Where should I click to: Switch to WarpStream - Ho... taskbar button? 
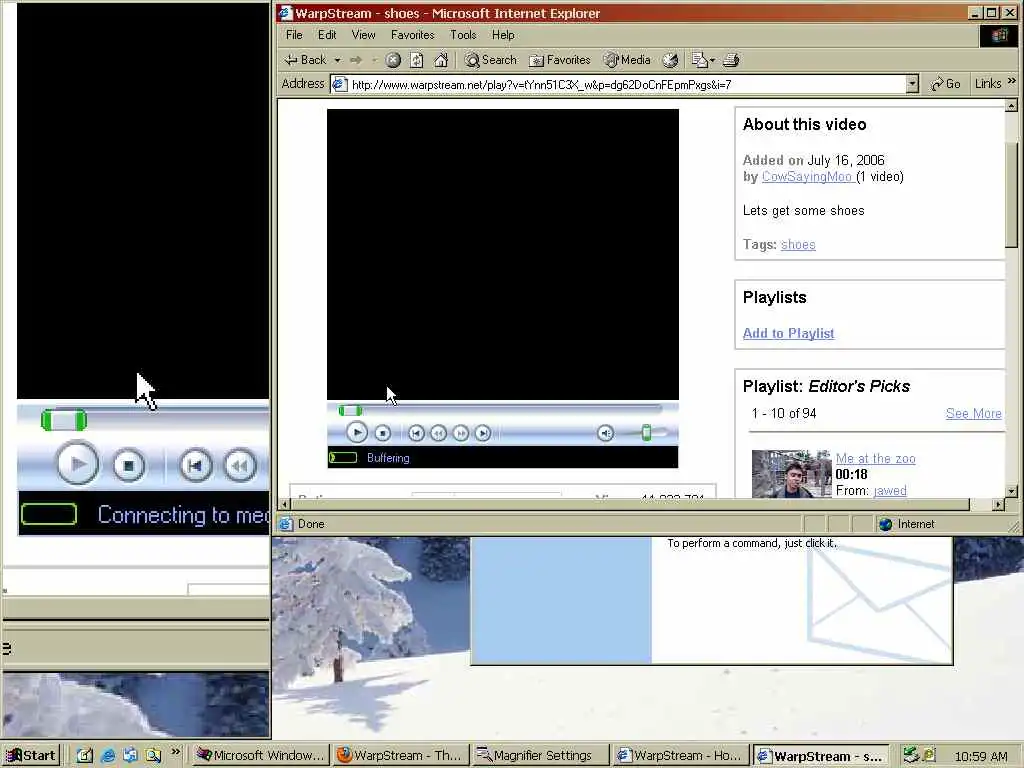(x=680, y=756)
